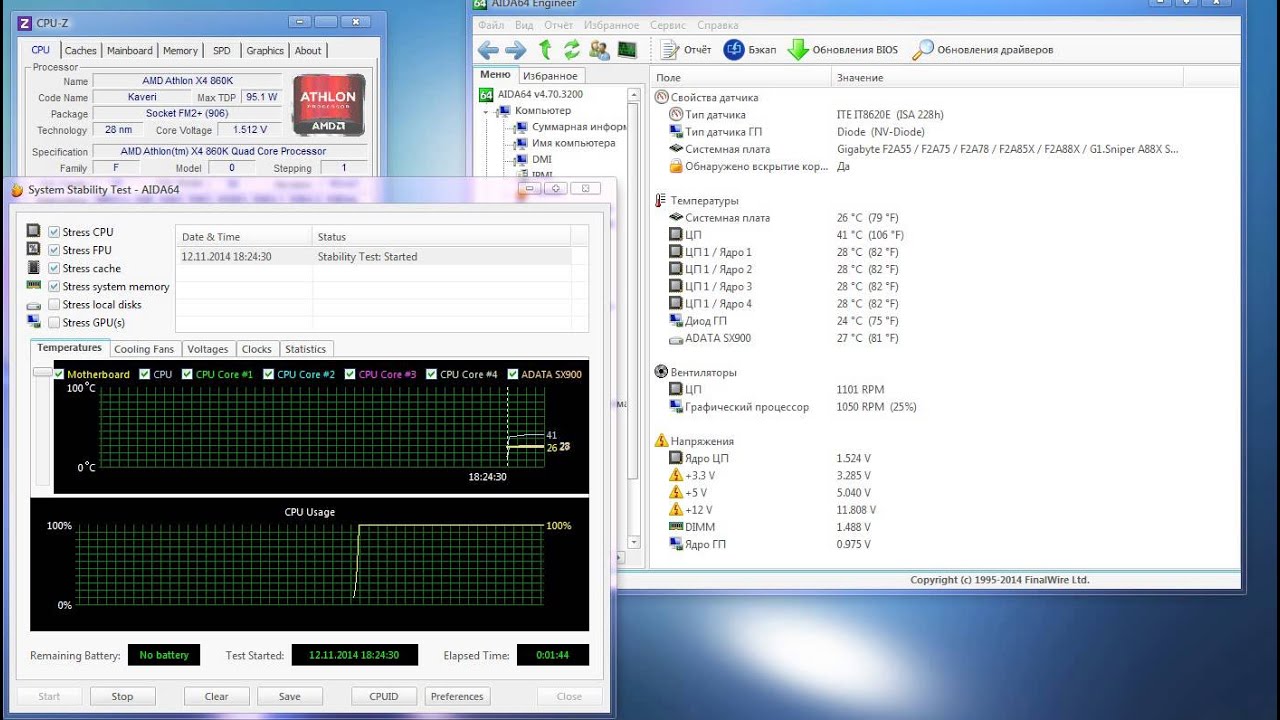Switch to Voltages tab

[x=208, y=349]
